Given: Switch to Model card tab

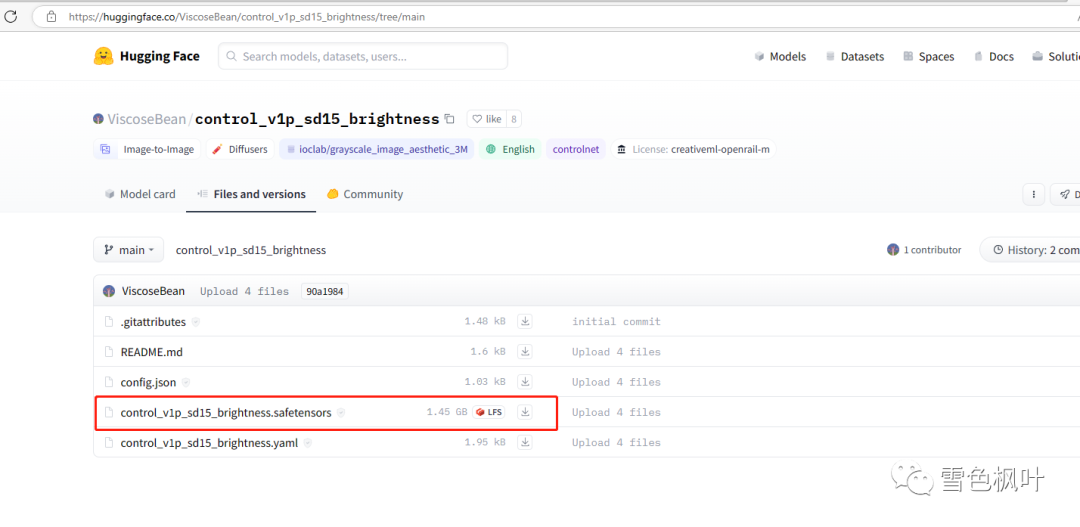Looking at the screenshot, I should pyautogui.click(x=140, y=194).
